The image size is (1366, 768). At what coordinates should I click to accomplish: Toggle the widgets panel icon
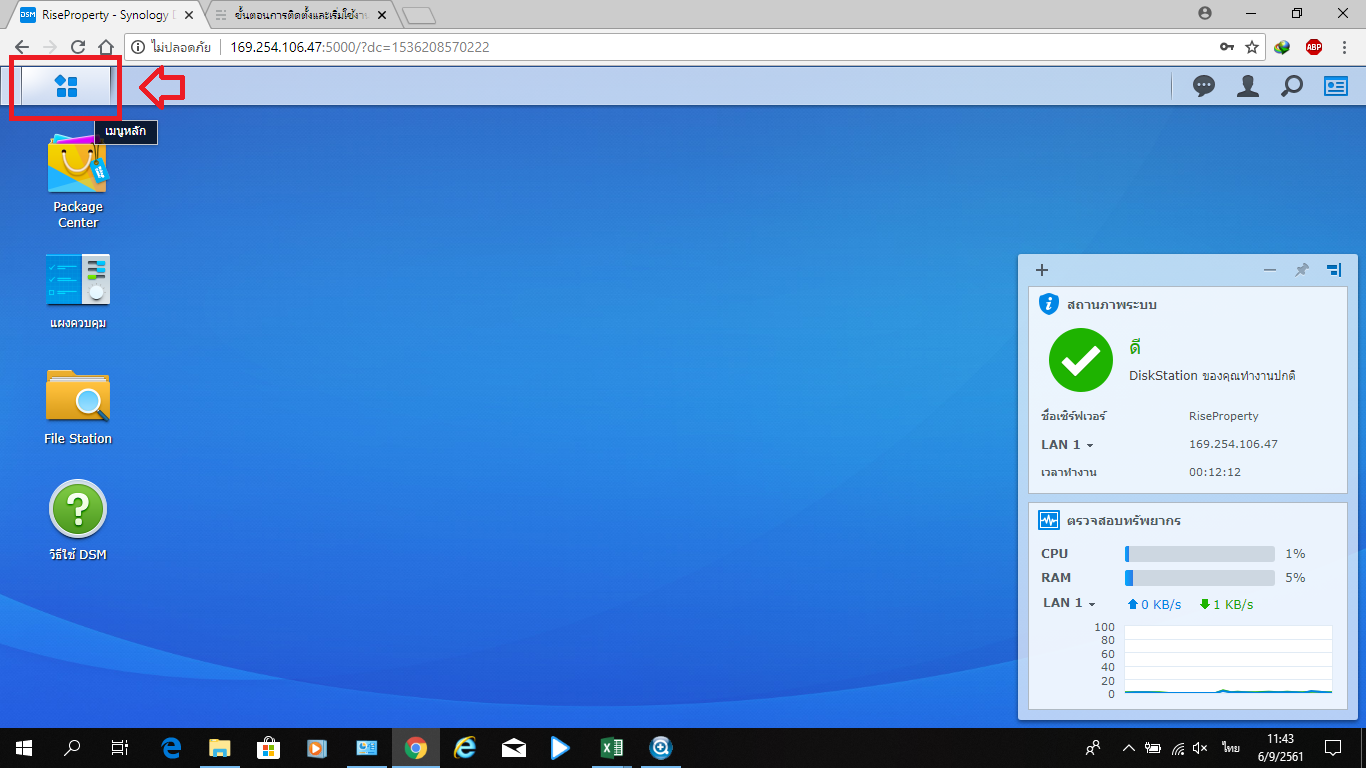click(1335, 86)
